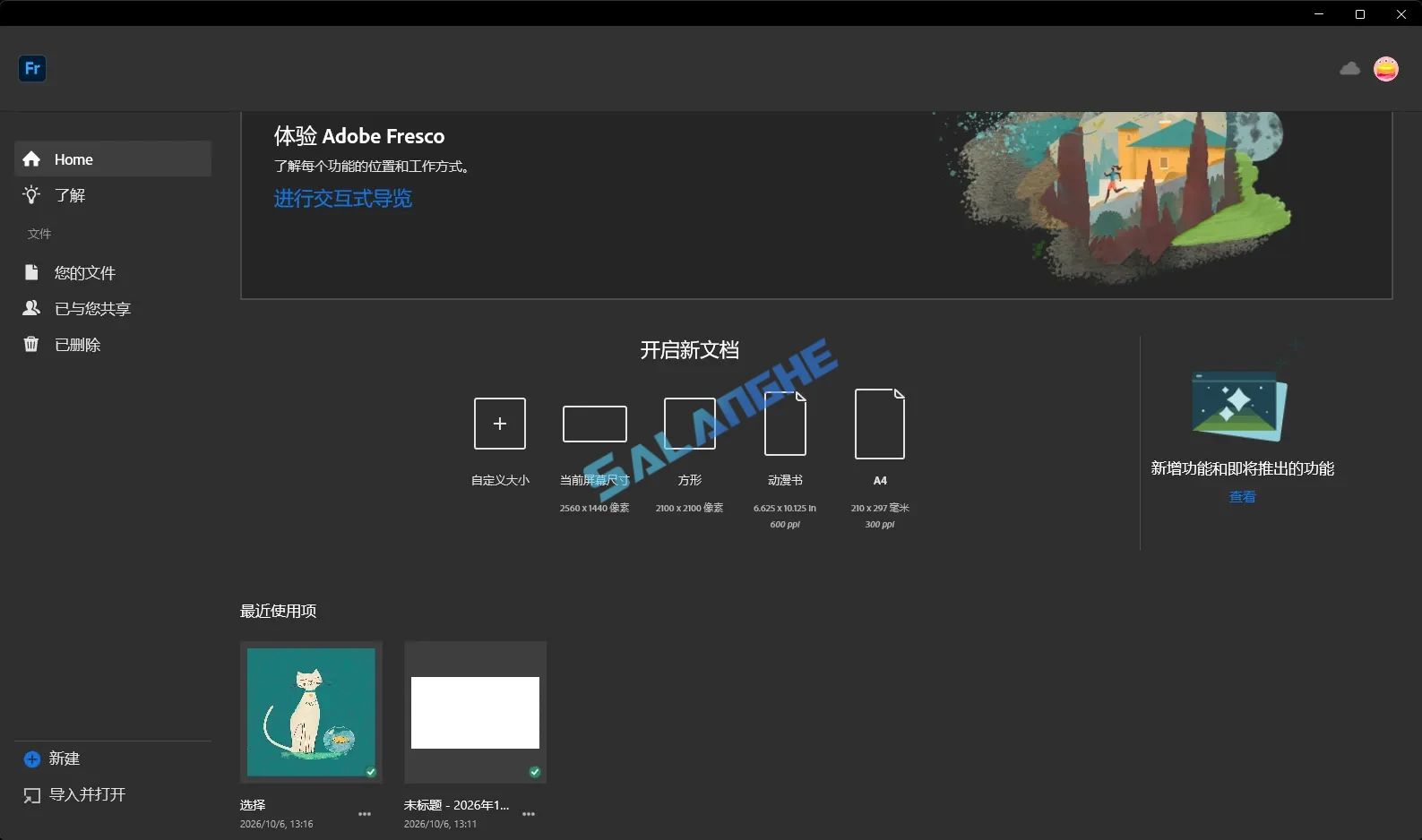Viewport: 1422px width, 840px height.
Task: Click the 开启新文档 heading
Action: (x=690, y=350)
